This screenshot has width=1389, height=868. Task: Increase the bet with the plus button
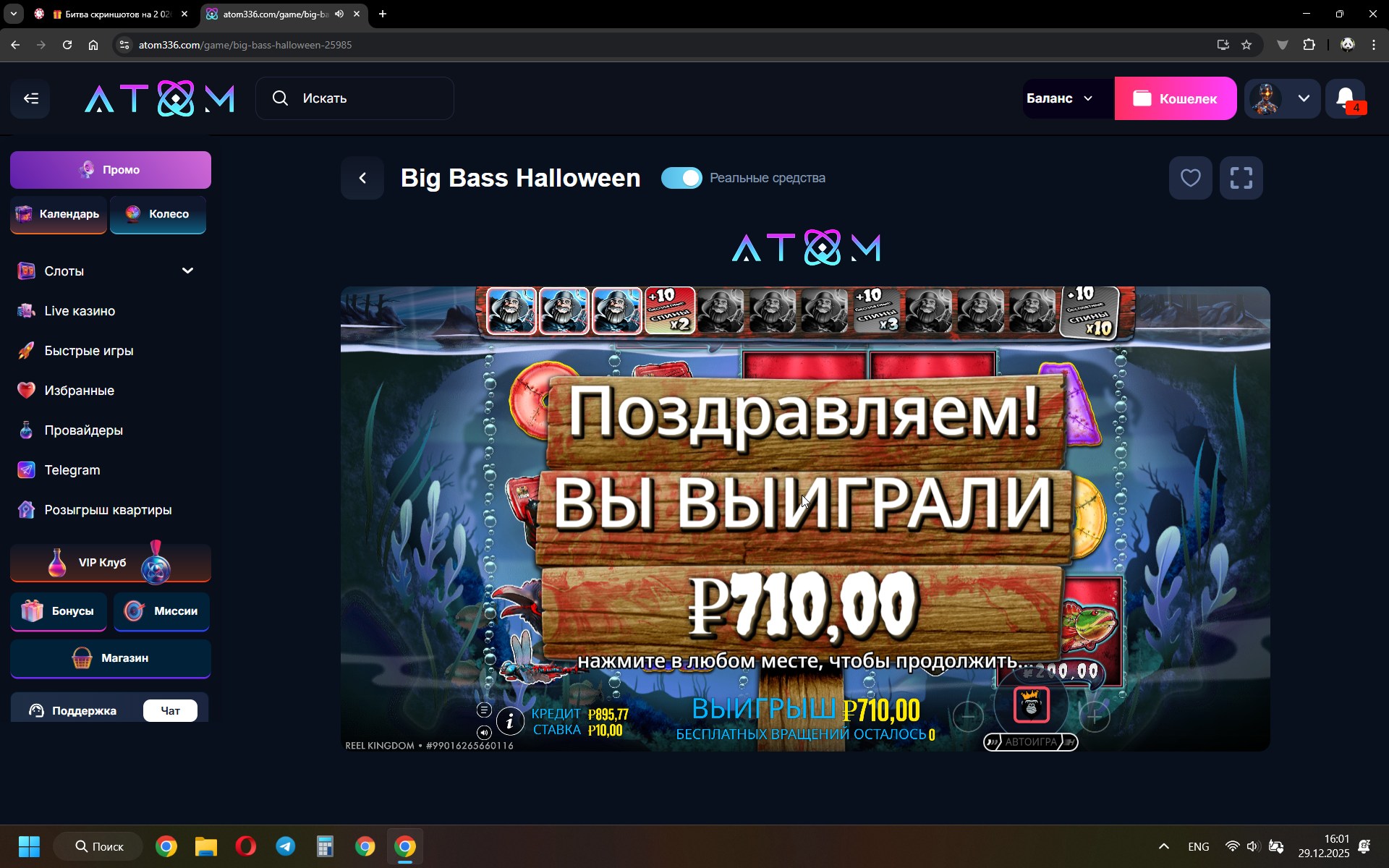(x=1095, y=717)
